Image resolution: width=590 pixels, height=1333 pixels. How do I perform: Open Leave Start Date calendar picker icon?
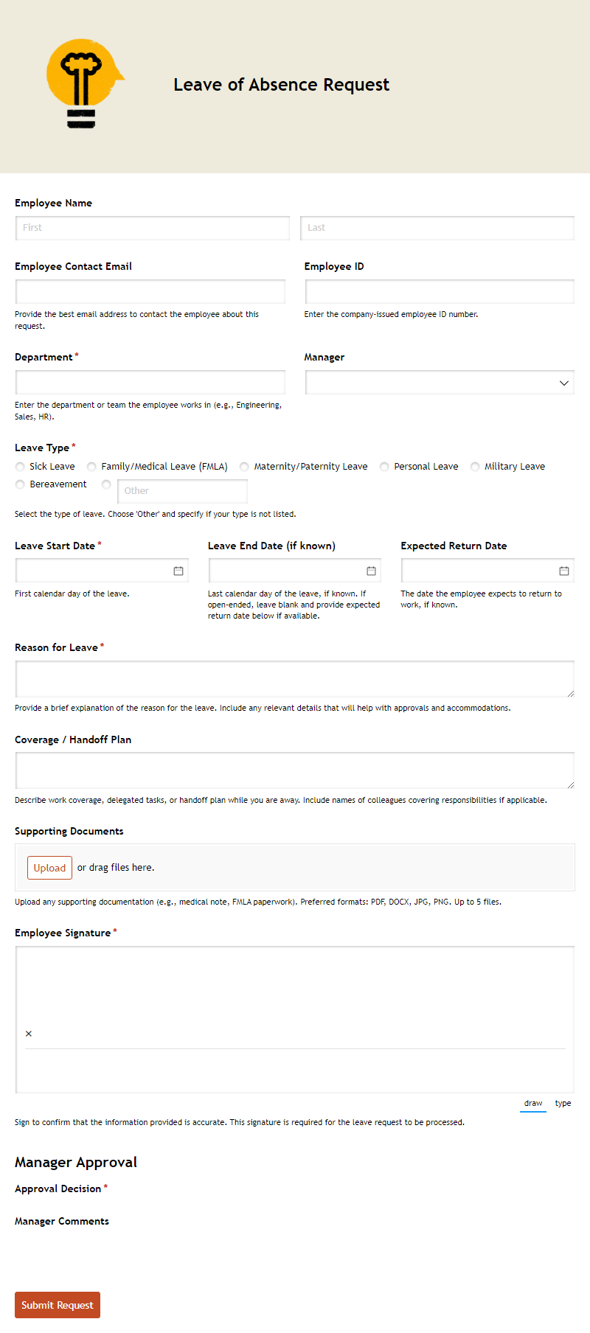(x=178, y=571)
